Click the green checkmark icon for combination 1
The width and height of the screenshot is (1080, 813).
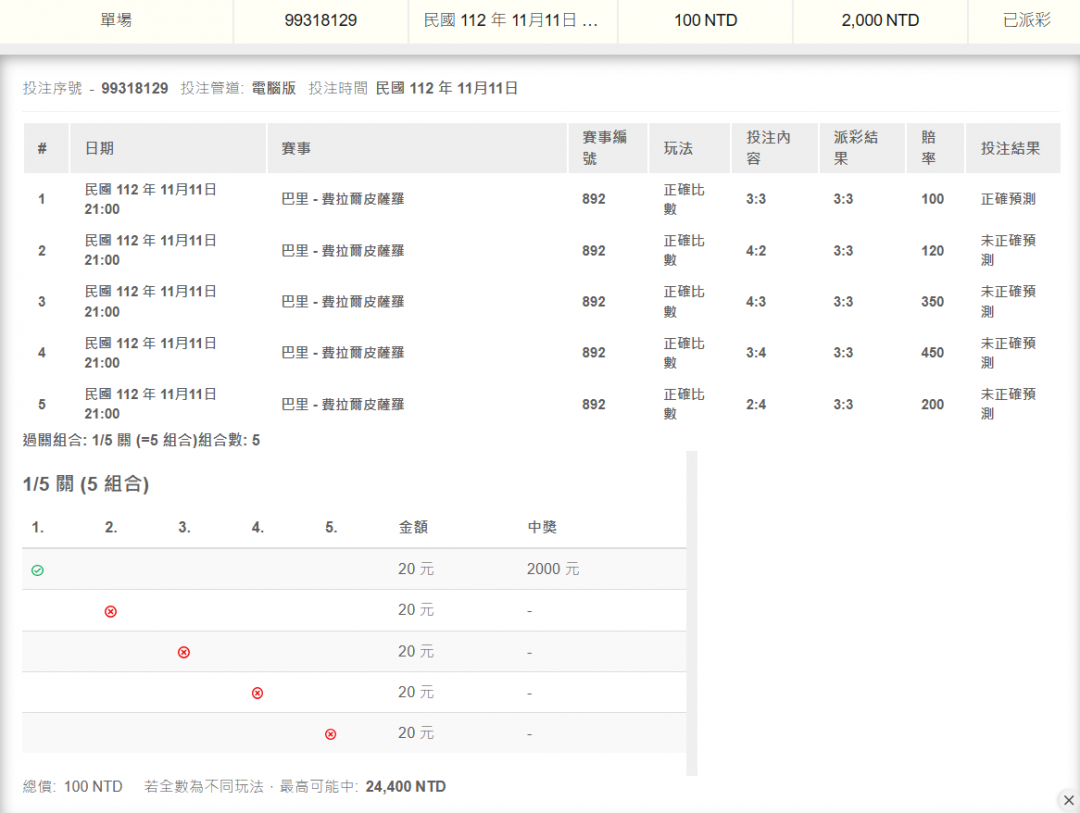tap(37, 570)
